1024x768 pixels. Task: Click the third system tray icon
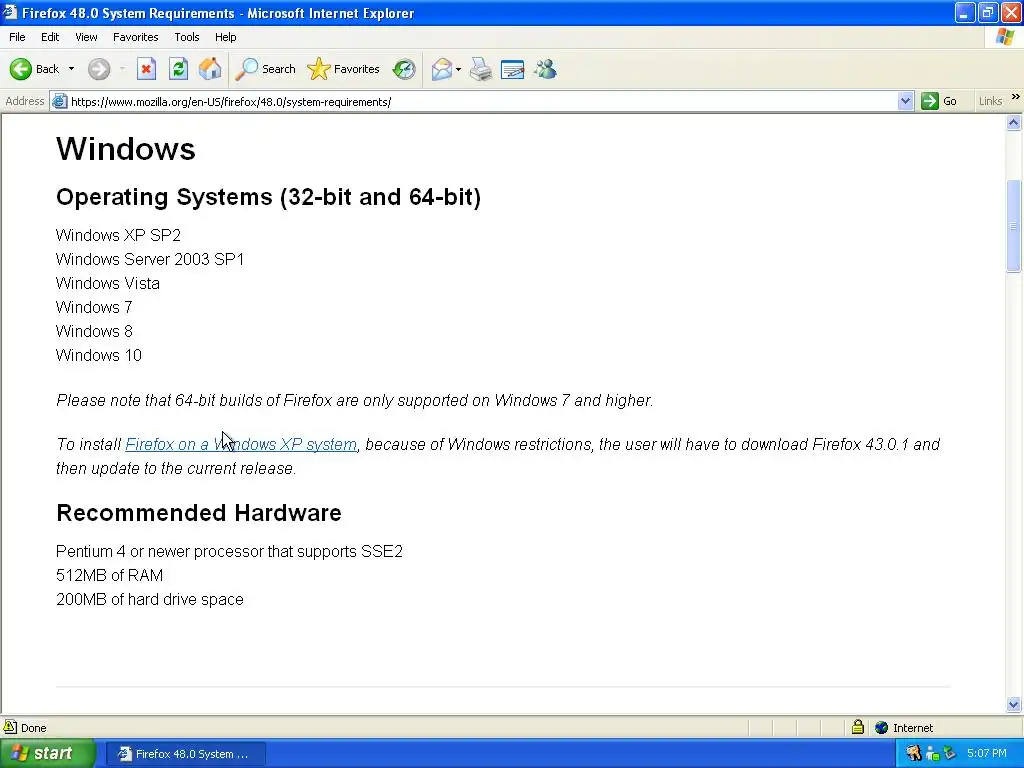950,754
